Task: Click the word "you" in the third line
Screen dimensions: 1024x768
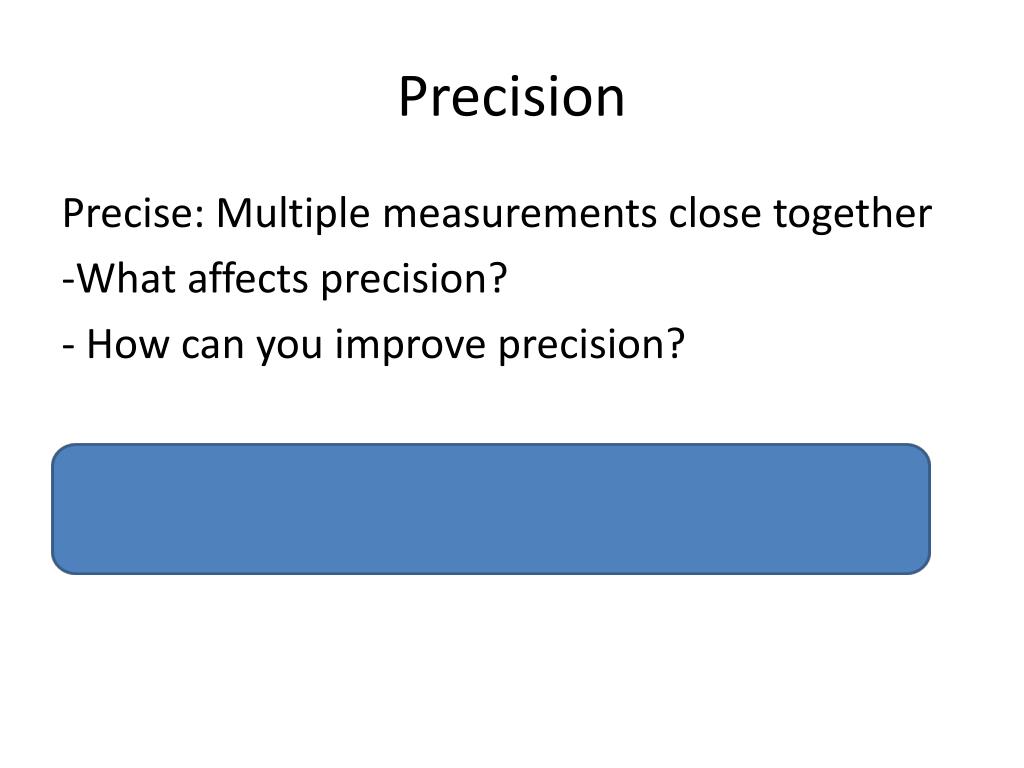Action: coord(289,348)
